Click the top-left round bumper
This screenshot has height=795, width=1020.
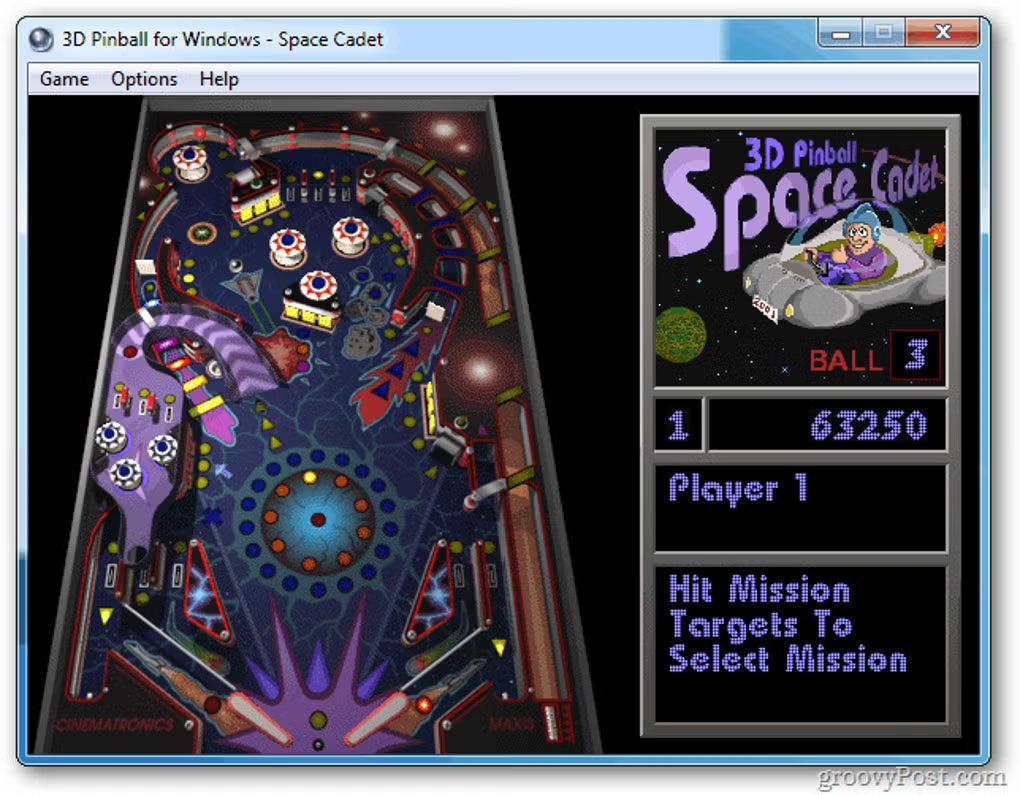pyautogui.click(x=188, y=160)
